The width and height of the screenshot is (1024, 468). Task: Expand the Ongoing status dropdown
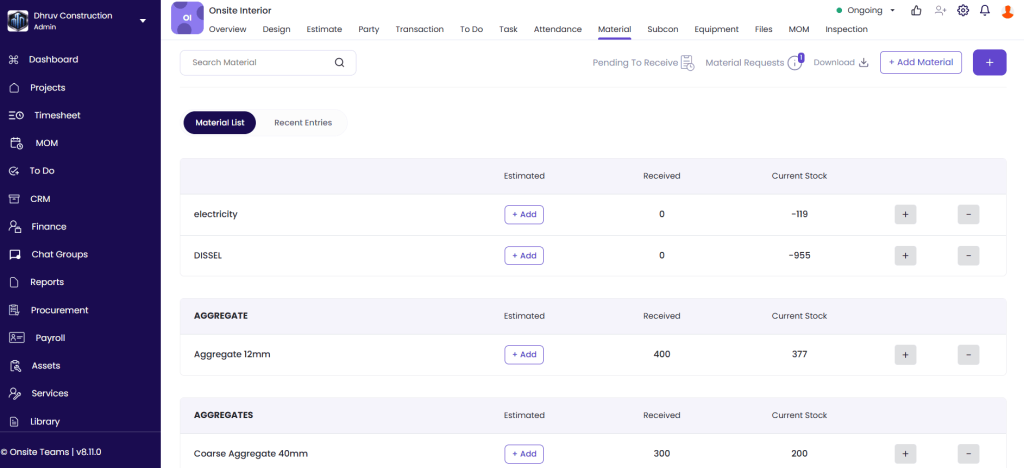(x=866, y=10)
